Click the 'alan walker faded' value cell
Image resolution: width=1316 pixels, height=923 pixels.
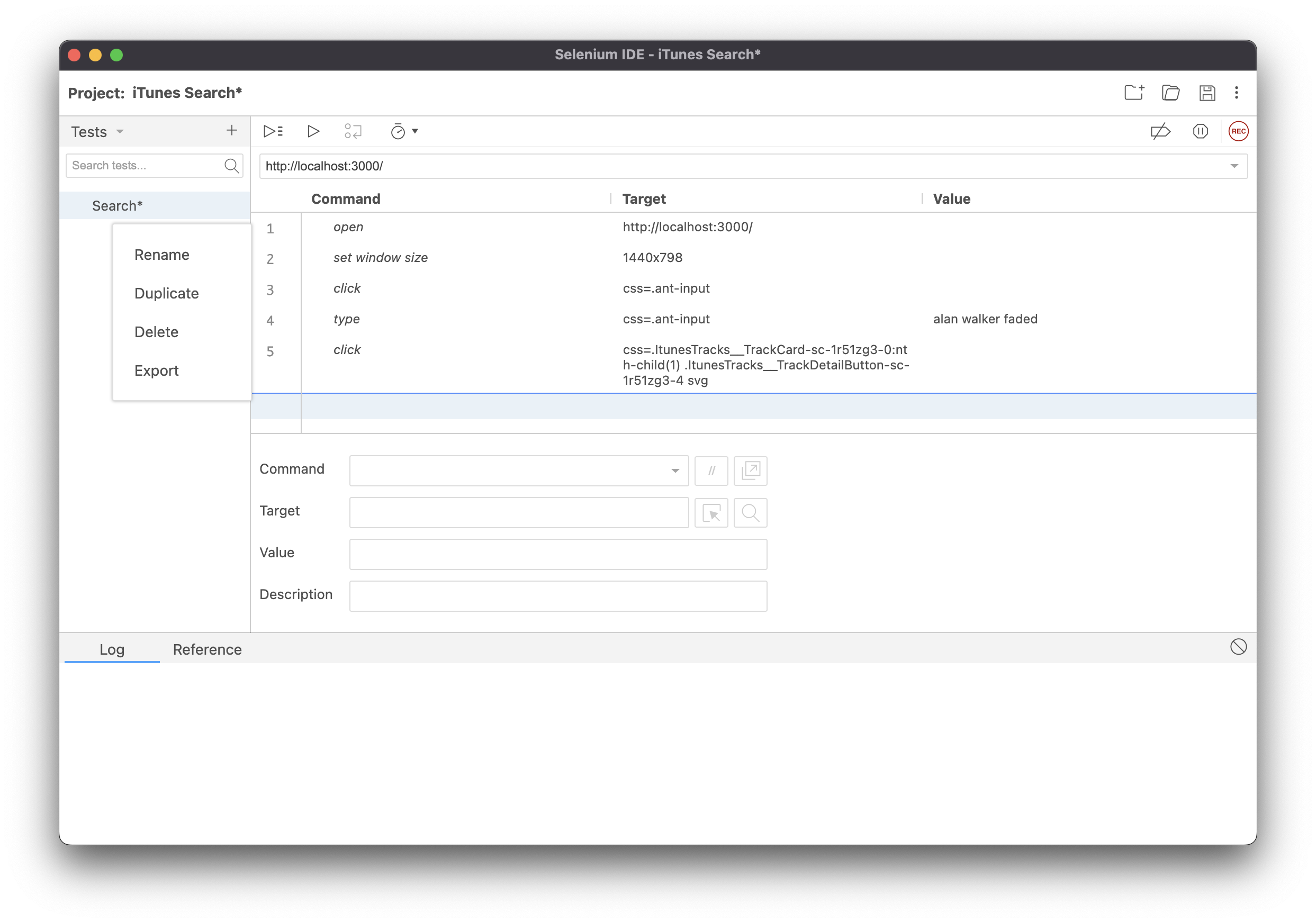[x=985, y=319]
